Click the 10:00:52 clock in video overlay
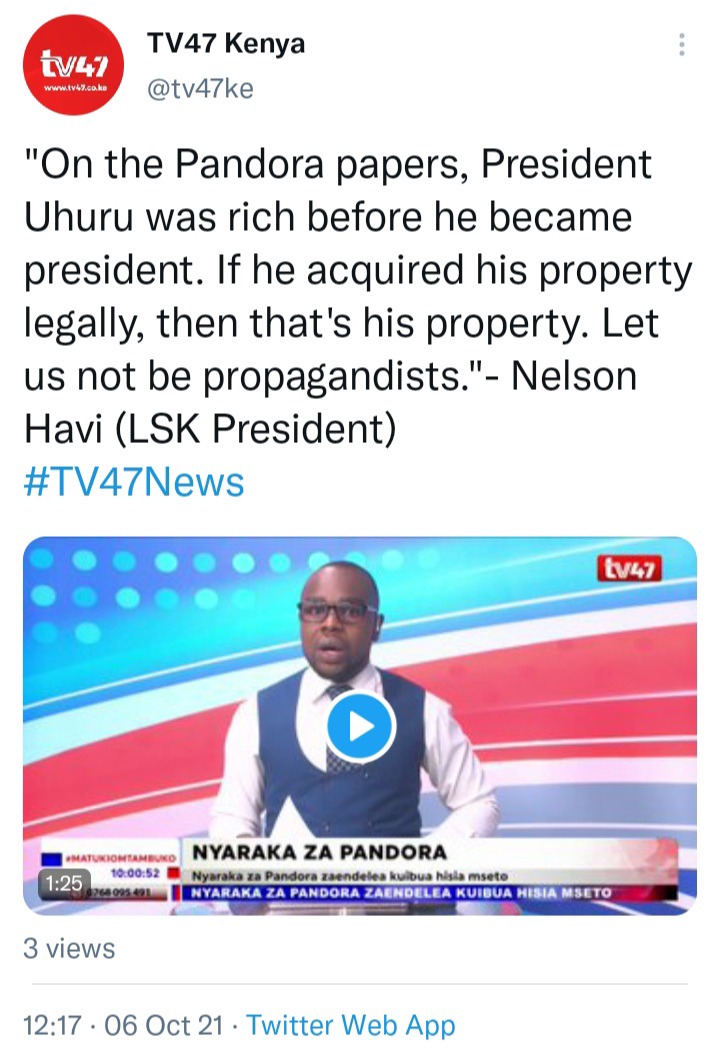The image size is (720, 1063). [135, 873]
